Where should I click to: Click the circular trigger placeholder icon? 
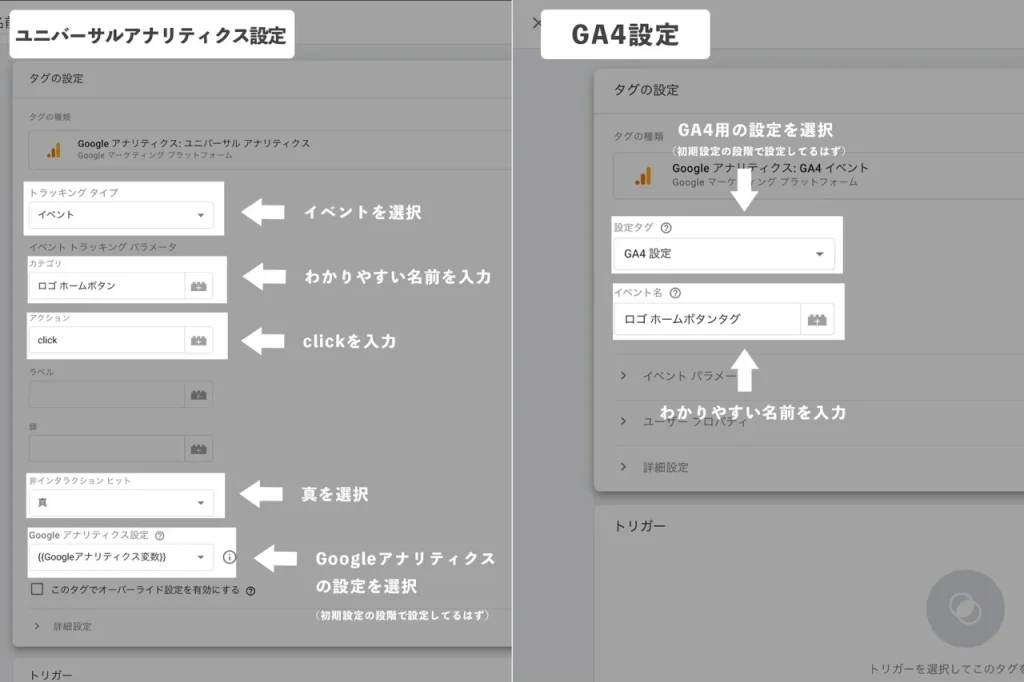click(965, 609)
